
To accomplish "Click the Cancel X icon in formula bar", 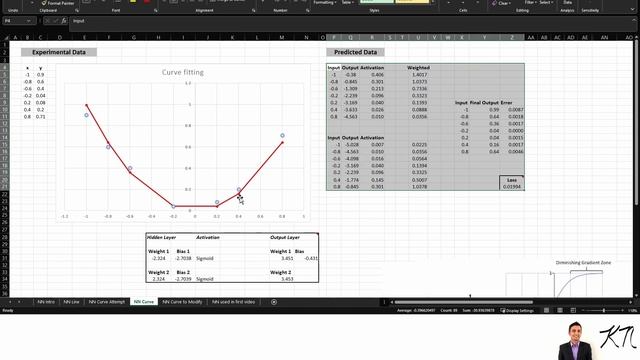I will [48, 21].
